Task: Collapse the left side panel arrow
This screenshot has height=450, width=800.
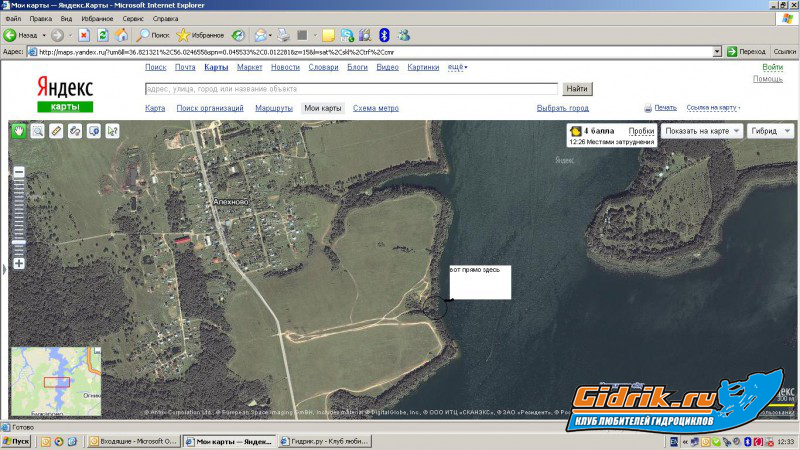Action: click(4, 267)
